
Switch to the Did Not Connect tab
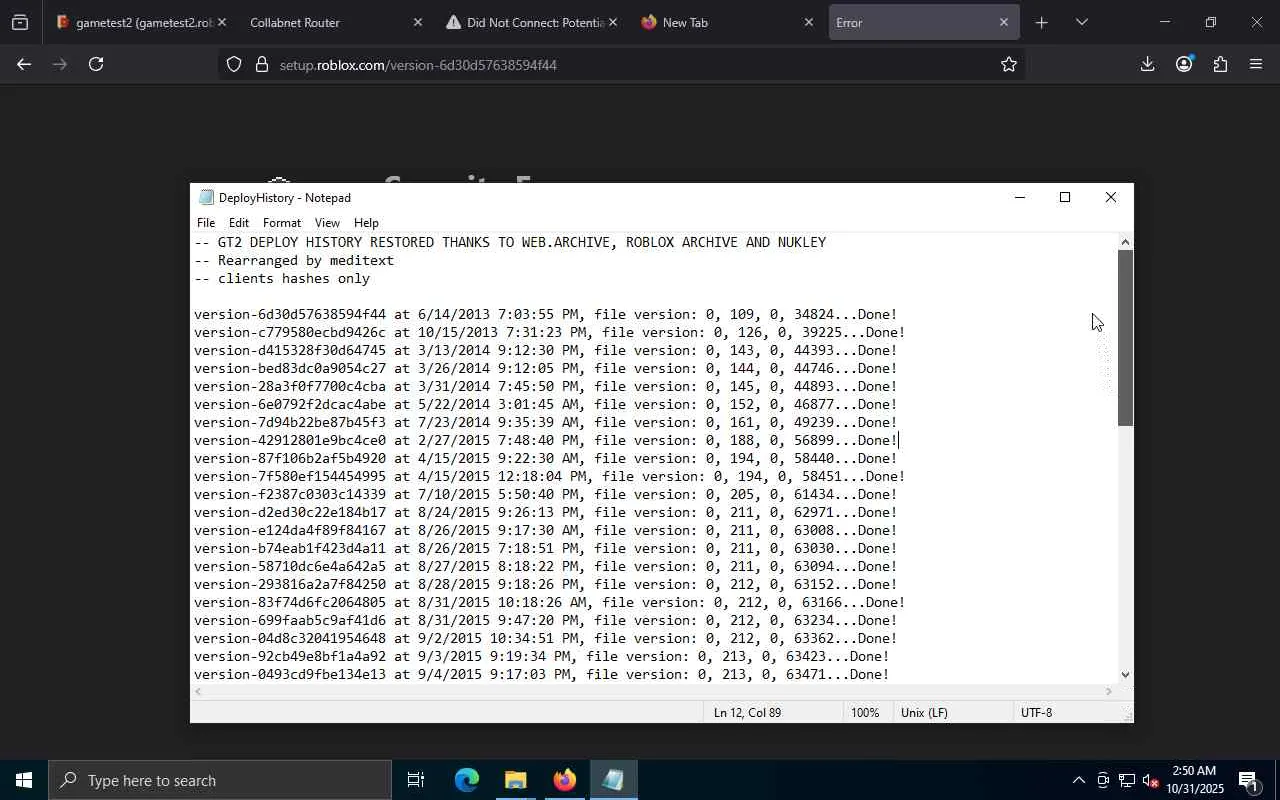530,22
